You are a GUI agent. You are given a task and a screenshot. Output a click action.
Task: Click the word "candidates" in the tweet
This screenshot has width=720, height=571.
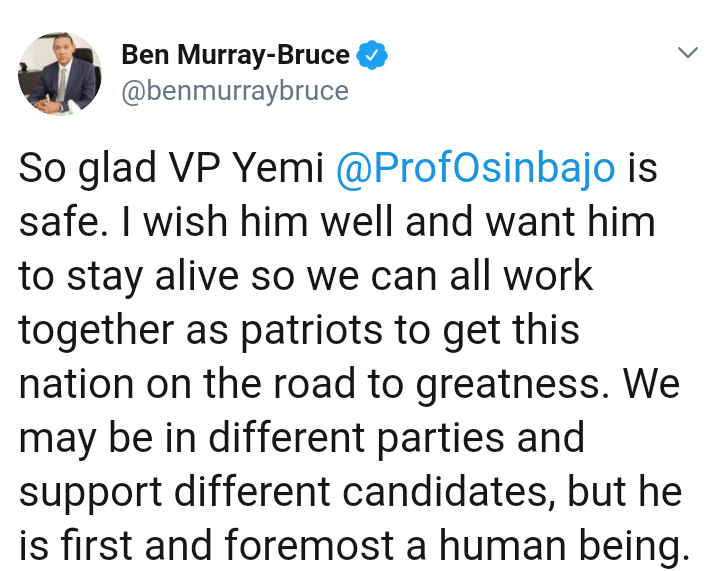(x=444, y=492)
